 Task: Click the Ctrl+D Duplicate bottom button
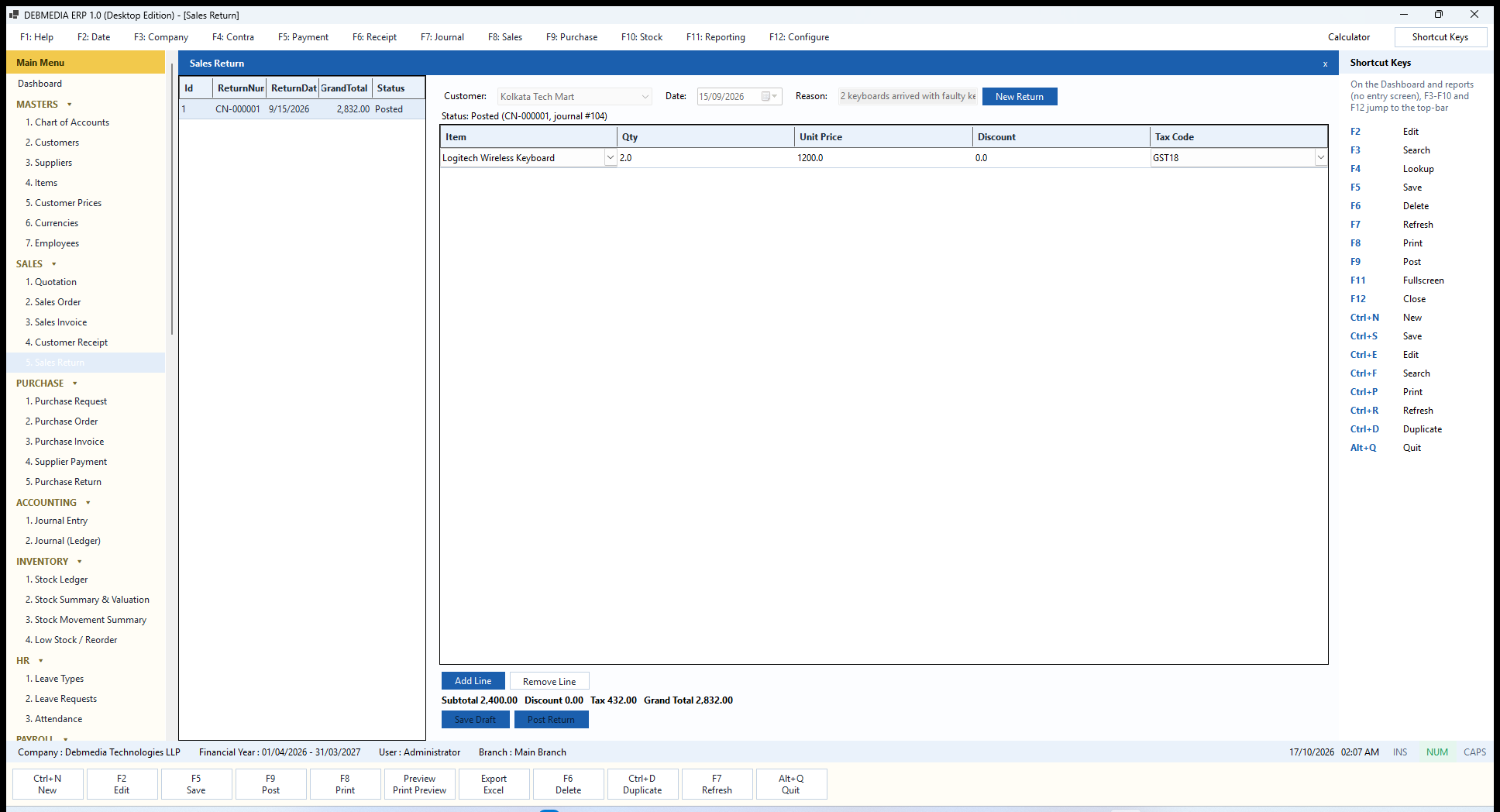(x=642, y=784)
